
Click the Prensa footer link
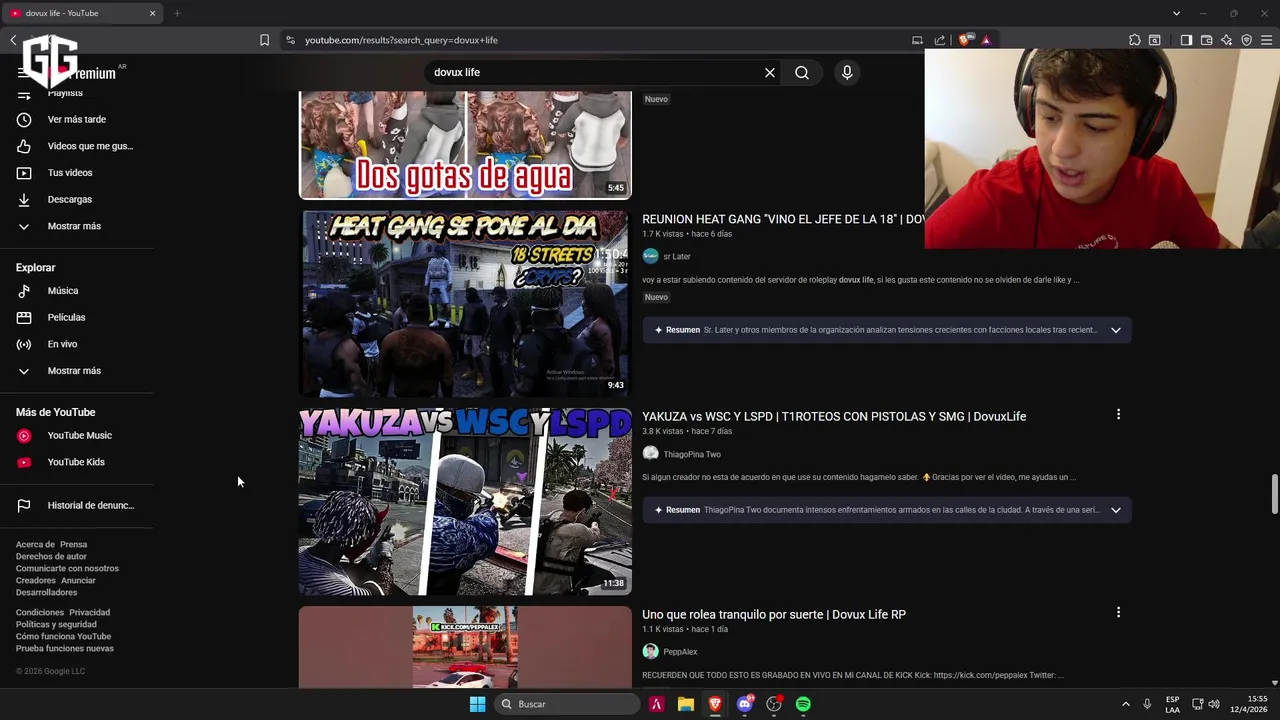coord(73,545)
